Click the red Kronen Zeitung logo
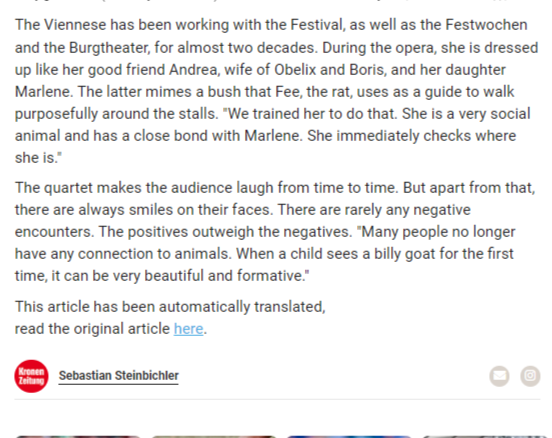This screenshot has width=552, height=438. [x=31, y=376]
